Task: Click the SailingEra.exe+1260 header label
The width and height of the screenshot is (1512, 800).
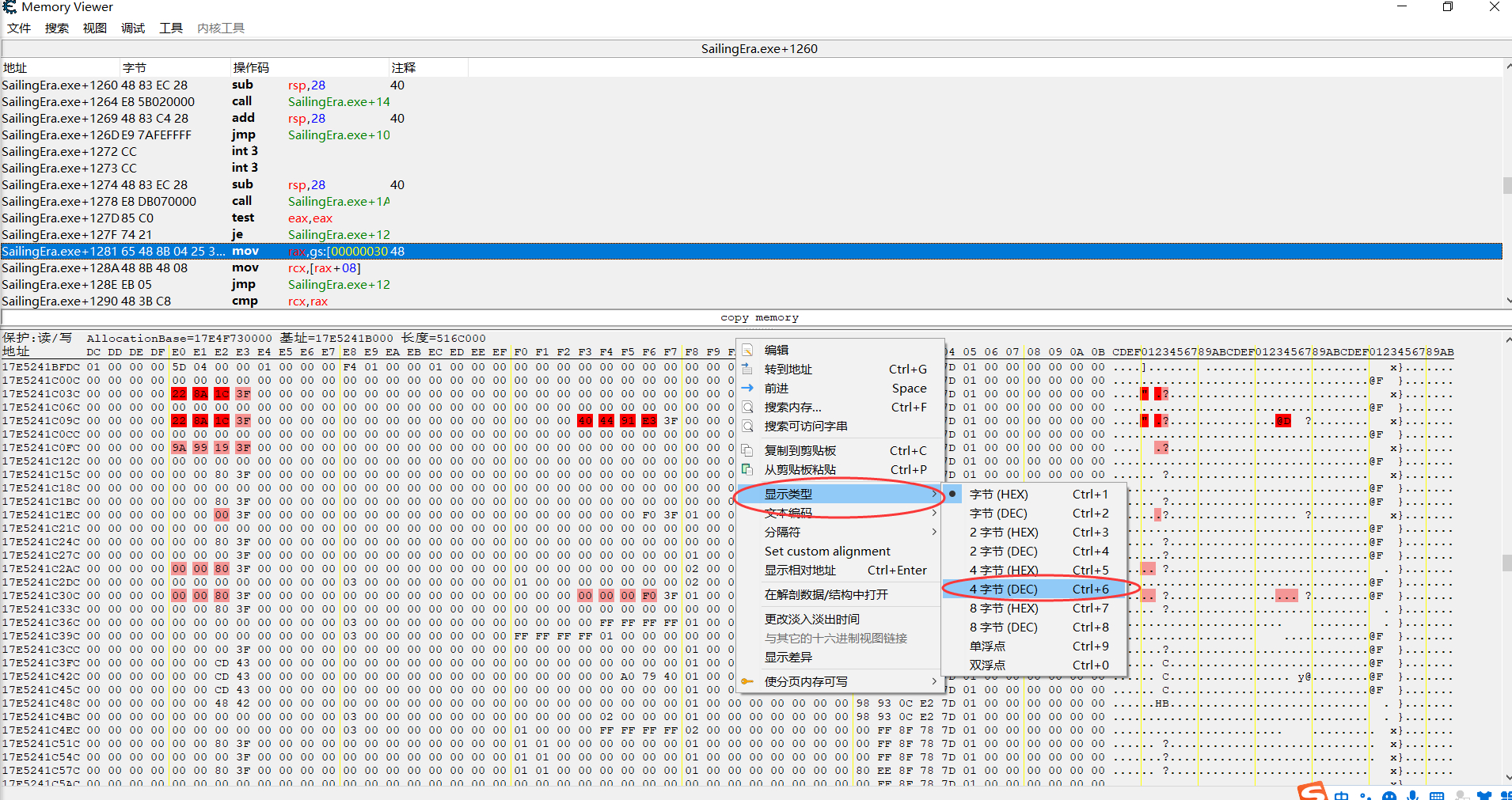Action: 759,48
